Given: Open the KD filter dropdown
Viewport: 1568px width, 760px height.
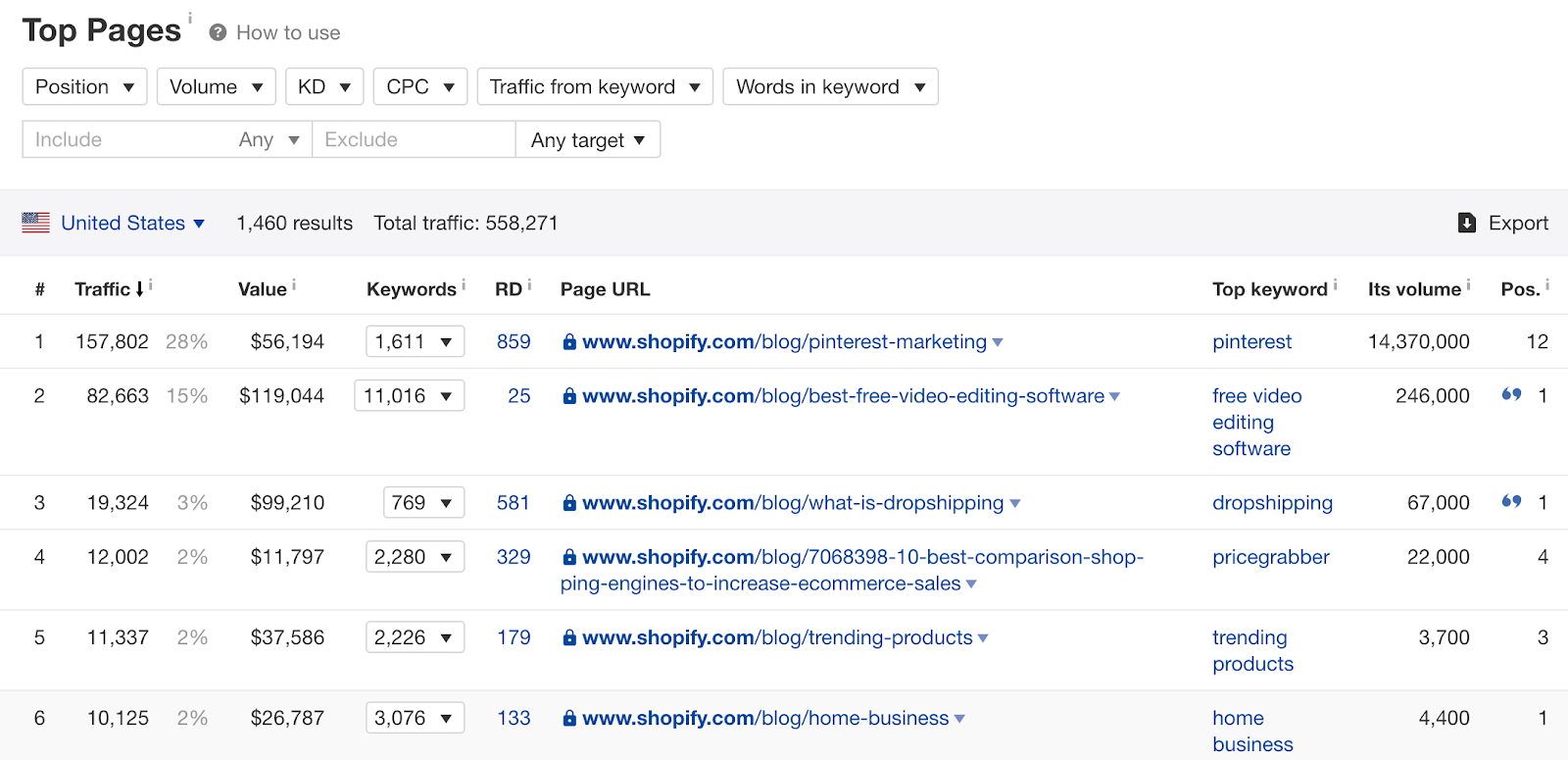Looking at the screenshot, I should pyautogui.click(x=324, y=86).
